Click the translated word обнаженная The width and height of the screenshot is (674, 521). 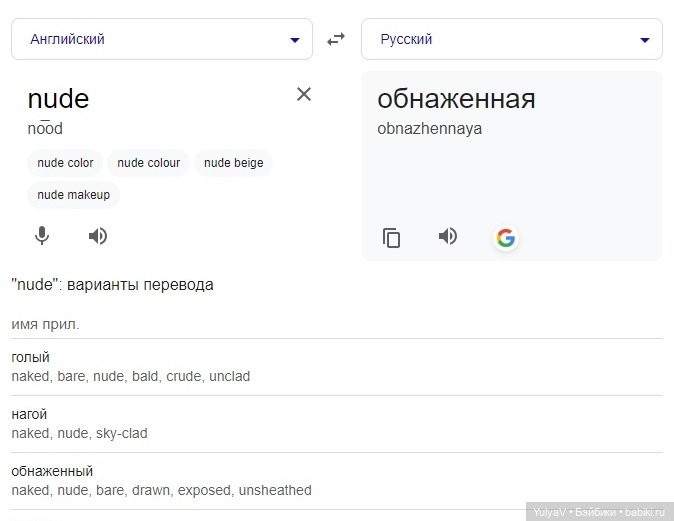point(456,99)
